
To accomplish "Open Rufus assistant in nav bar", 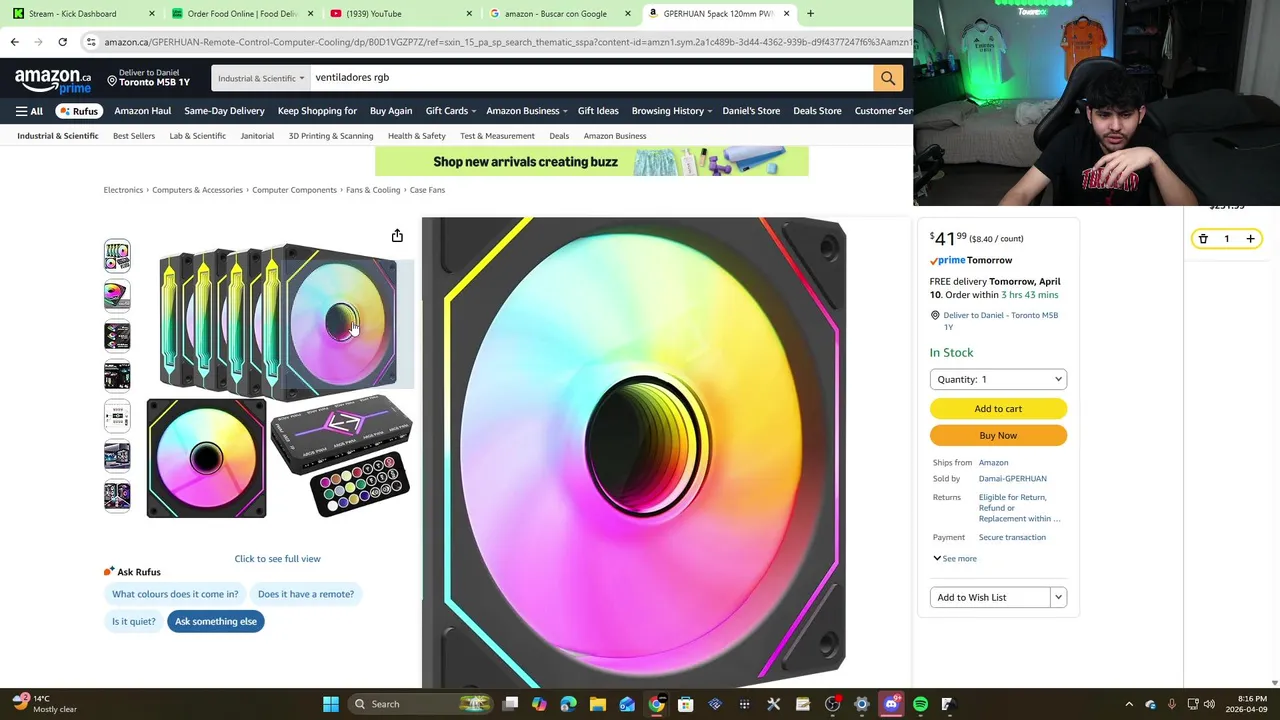I will [80, 111].
